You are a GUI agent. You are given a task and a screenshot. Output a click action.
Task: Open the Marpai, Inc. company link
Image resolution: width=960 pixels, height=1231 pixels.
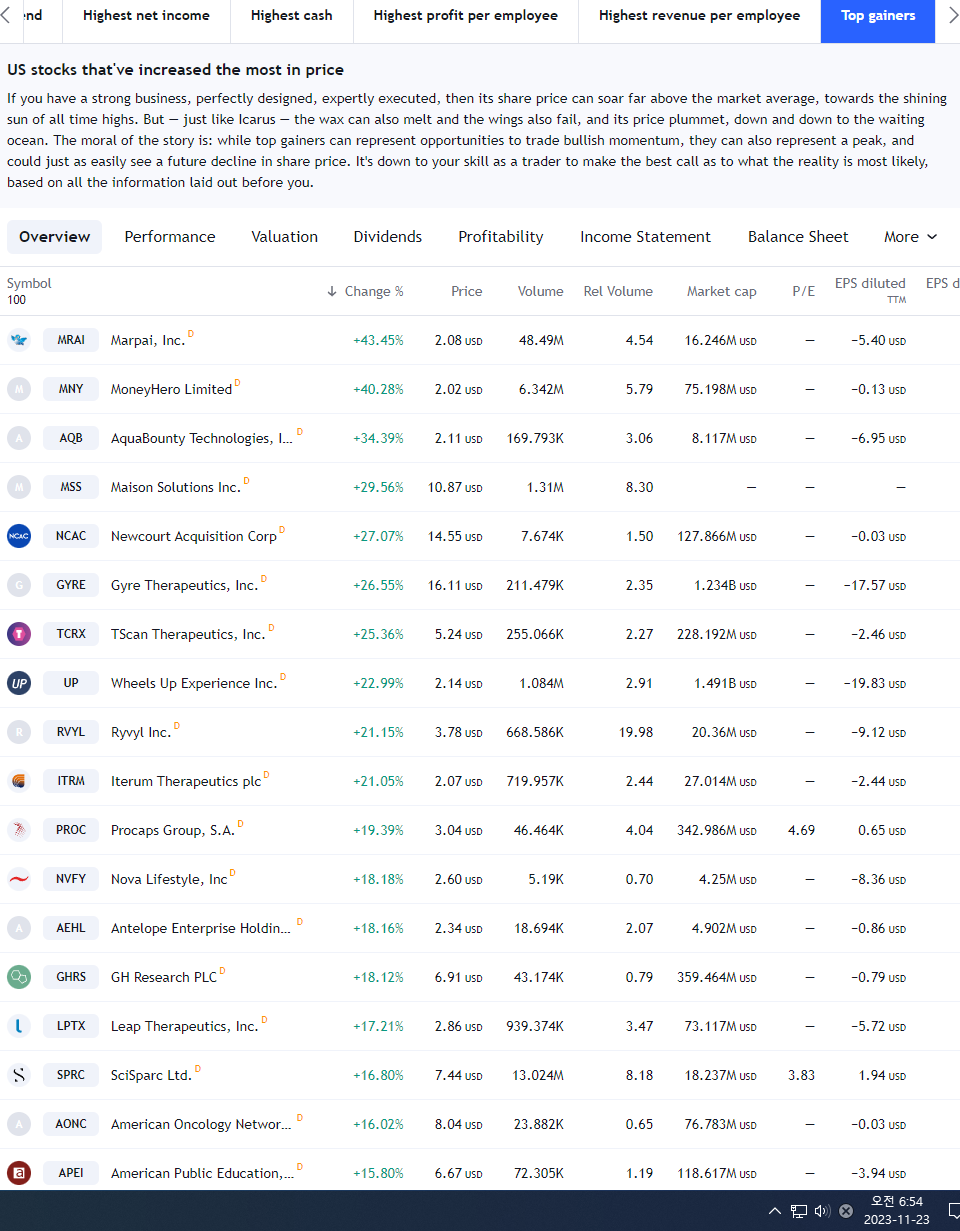[148, 340]
